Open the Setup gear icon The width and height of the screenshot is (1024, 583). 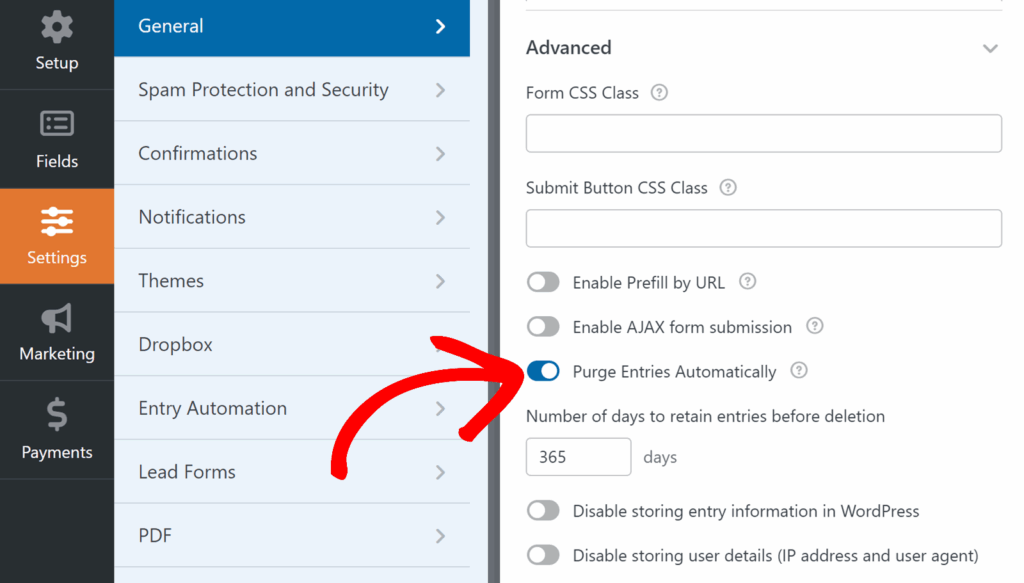tap(57, 27)
